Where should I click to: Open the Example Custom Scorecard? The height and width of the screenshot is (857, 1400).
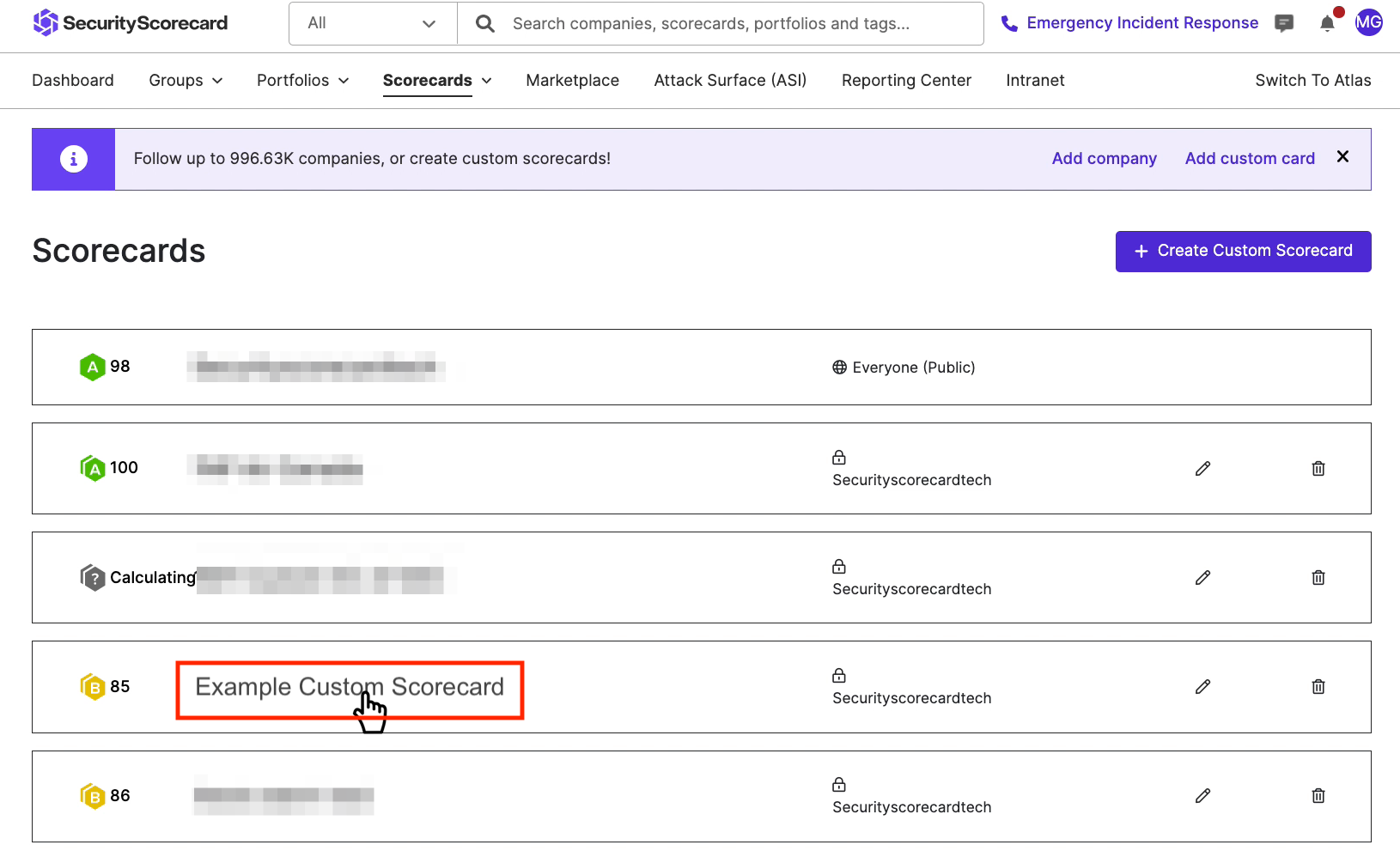click(350, 687)
